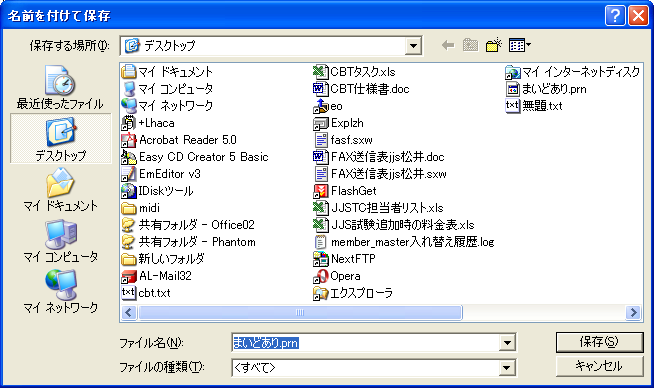Viewport: 654px width, 388px height.
Task: Select JJS試験追加時の料金表.xls file name
Action: click(x=402, y=225)
